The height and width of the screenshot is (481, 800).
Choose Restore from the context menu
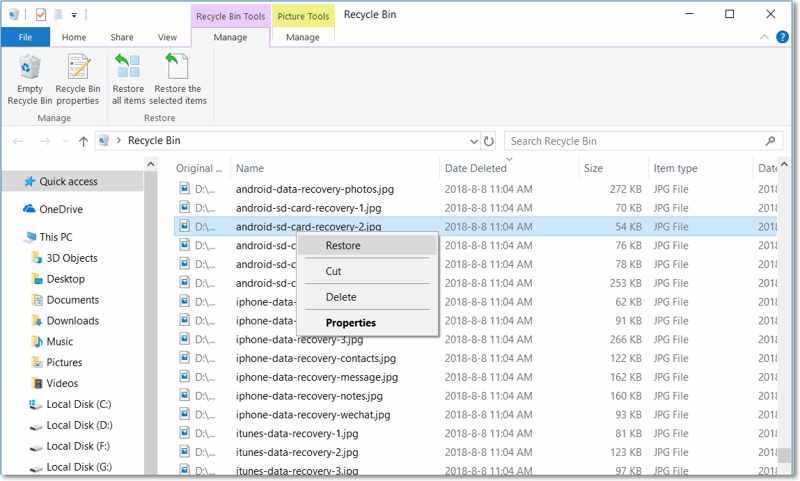pyautogui.click(x=343, y=245)
